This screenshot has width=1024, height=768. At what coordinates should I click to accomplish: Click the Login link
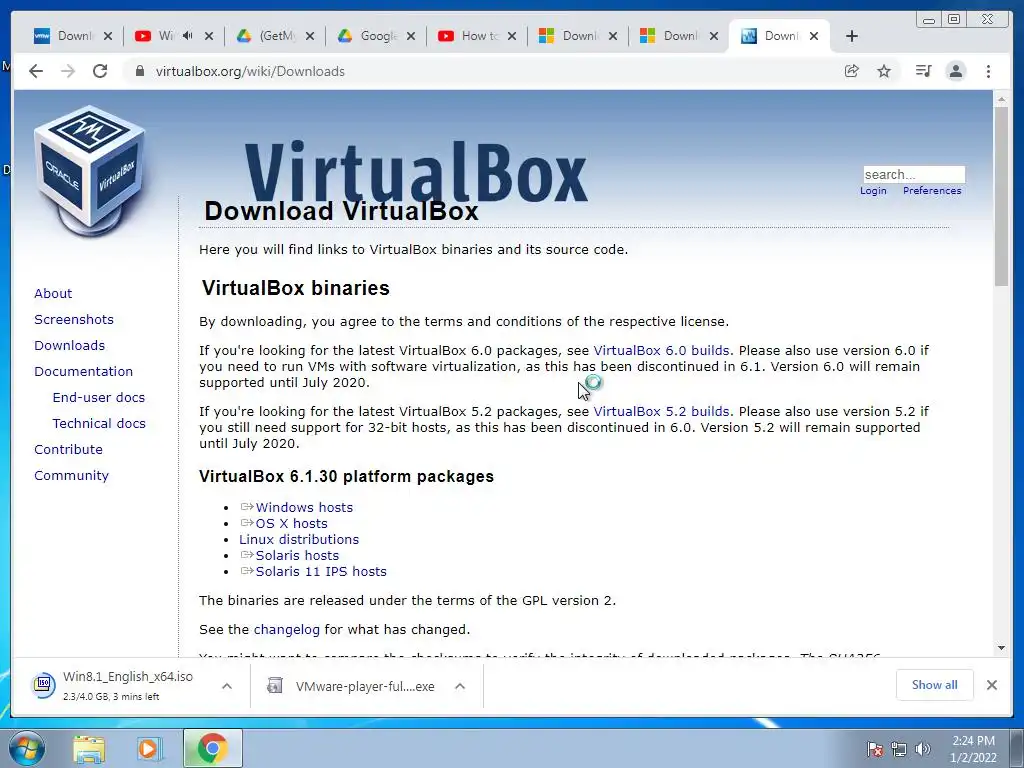pos(873,191)
